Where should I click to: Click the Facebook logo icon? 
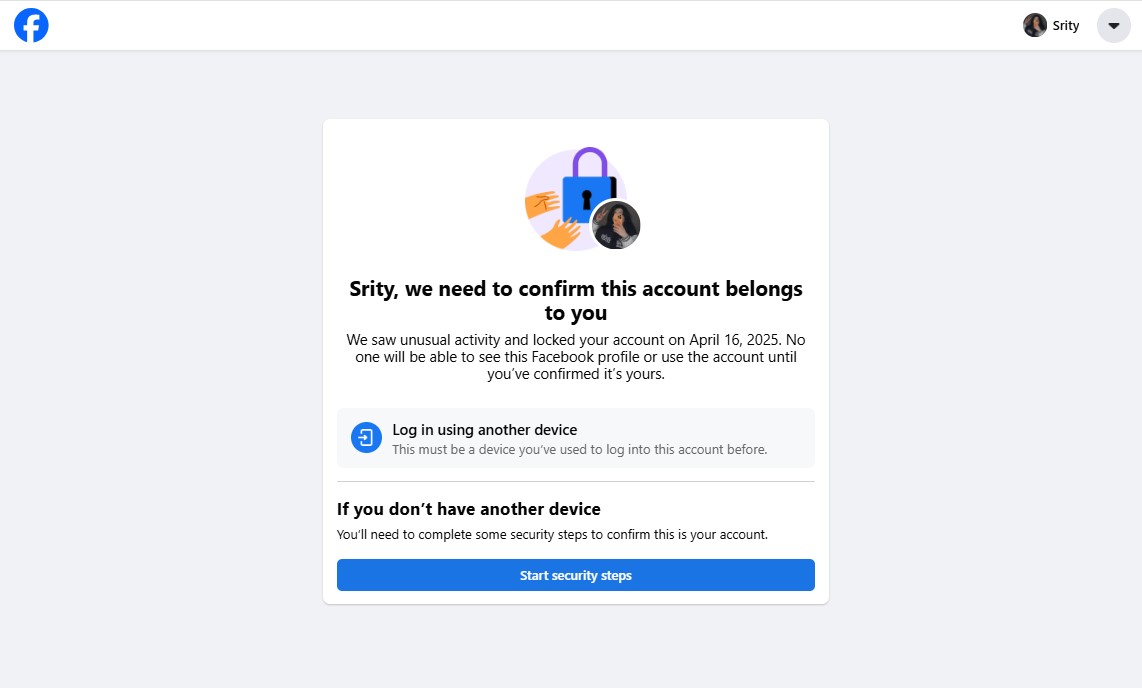tap(31, 26)
